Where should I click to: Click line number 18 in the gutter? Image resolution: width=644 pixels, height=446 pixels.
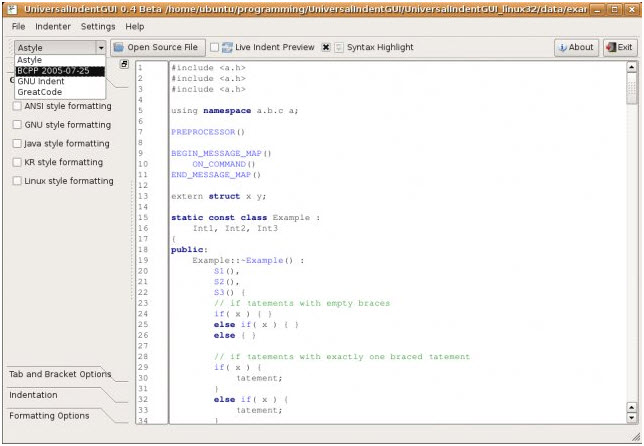(x=143, y=250)
